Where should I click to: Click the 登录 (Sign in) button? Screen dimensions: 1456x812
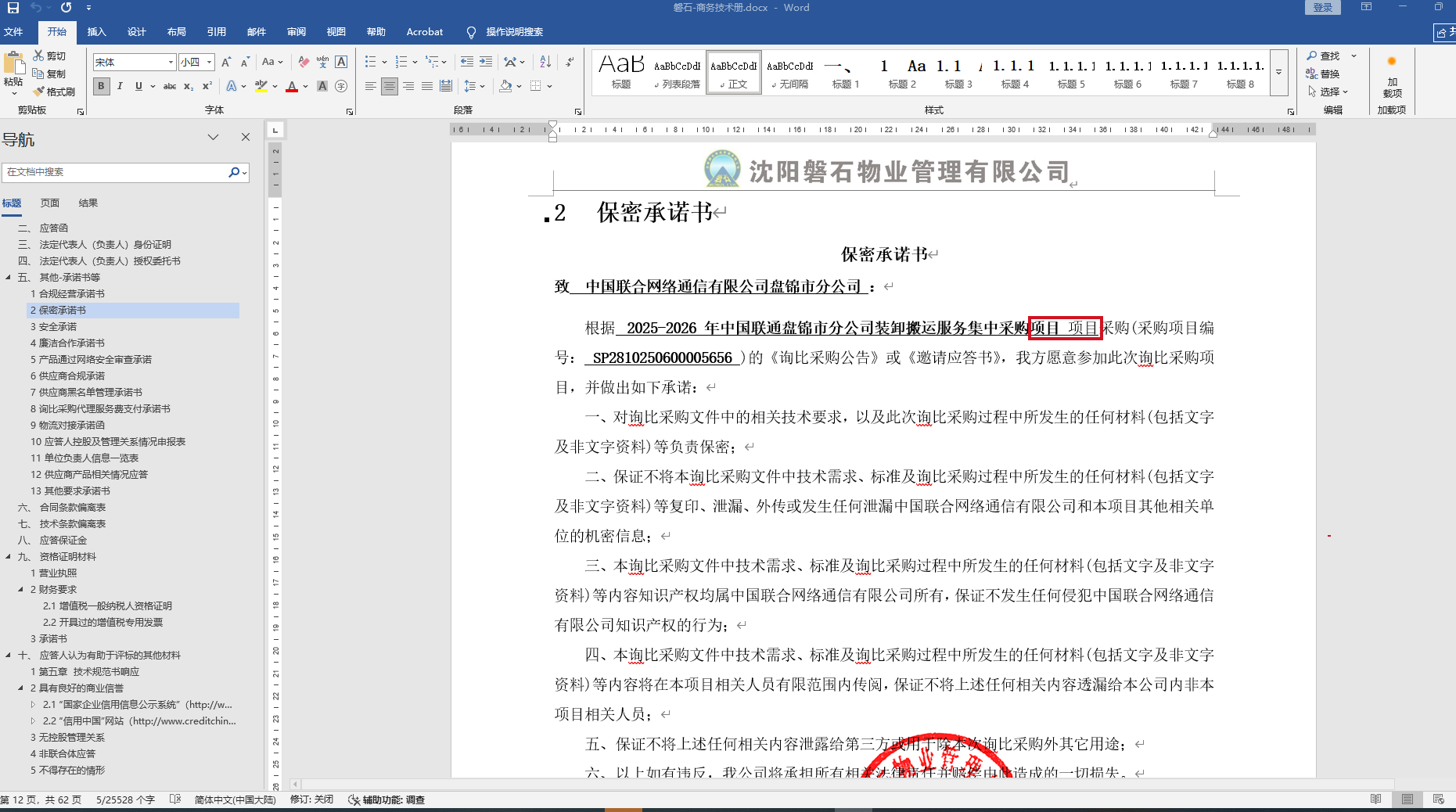[1323, 7]
